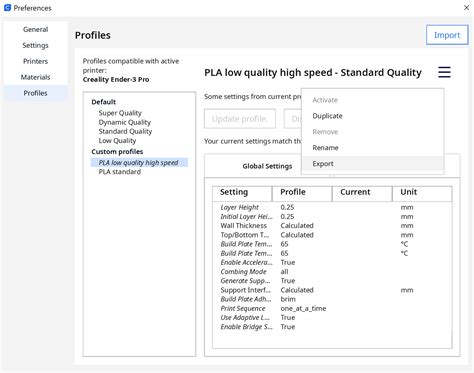Viewport: 474px width, 373px height.
Task: Click the Enable Bridge S... setting row
Action: click(x=332, y=327)
